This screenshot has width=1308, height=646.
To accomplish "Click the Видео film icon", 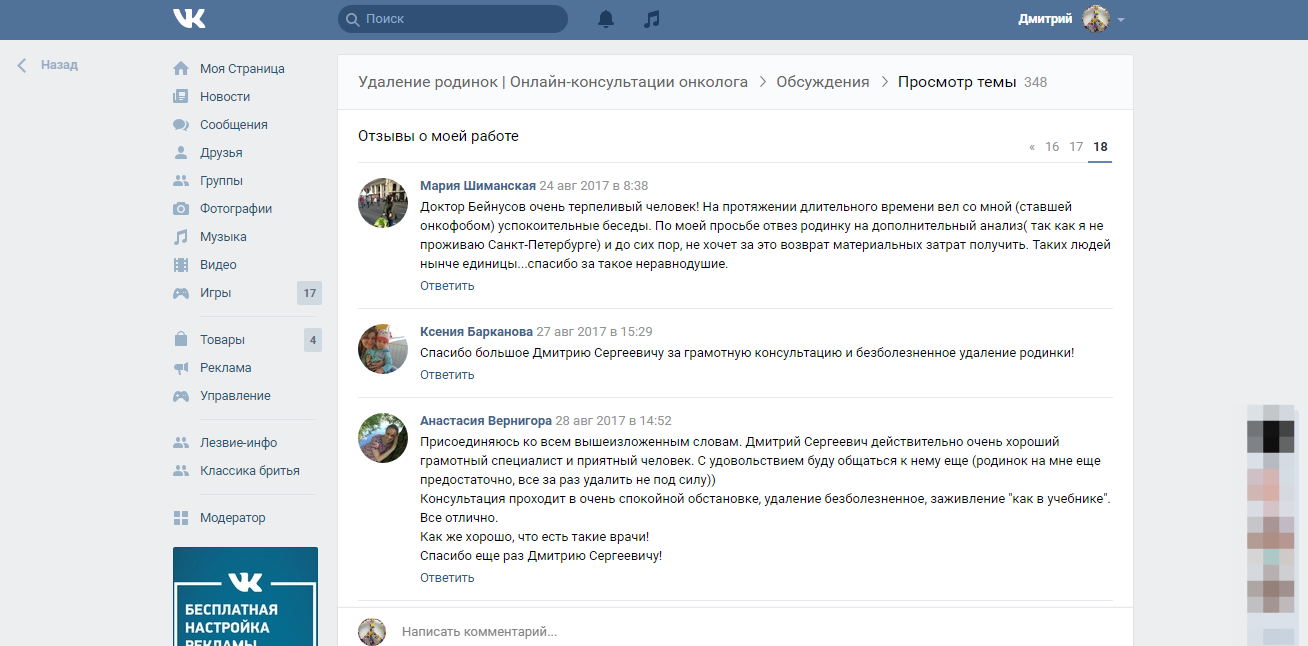I will pyautogui.click(x=181, y=265).
